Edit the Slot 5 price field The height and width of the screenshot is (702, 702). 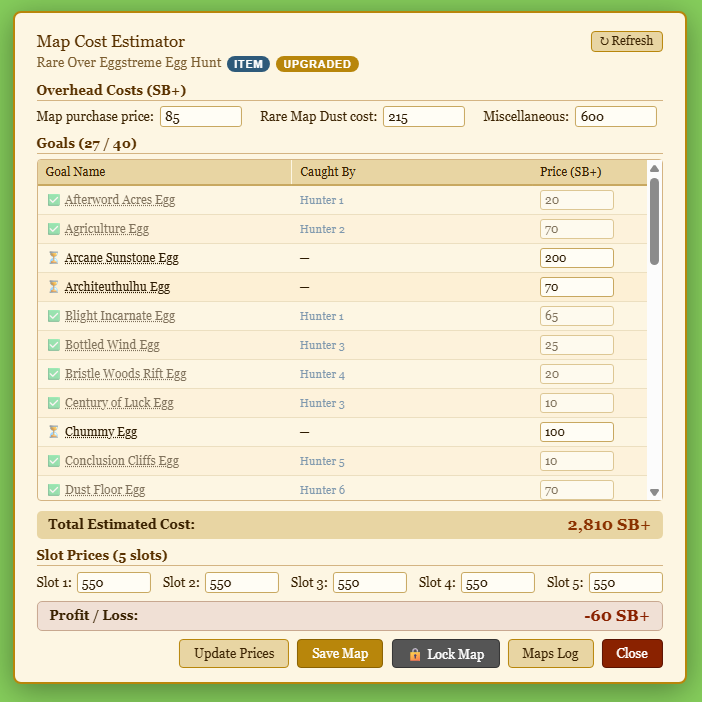click(626, 582)
